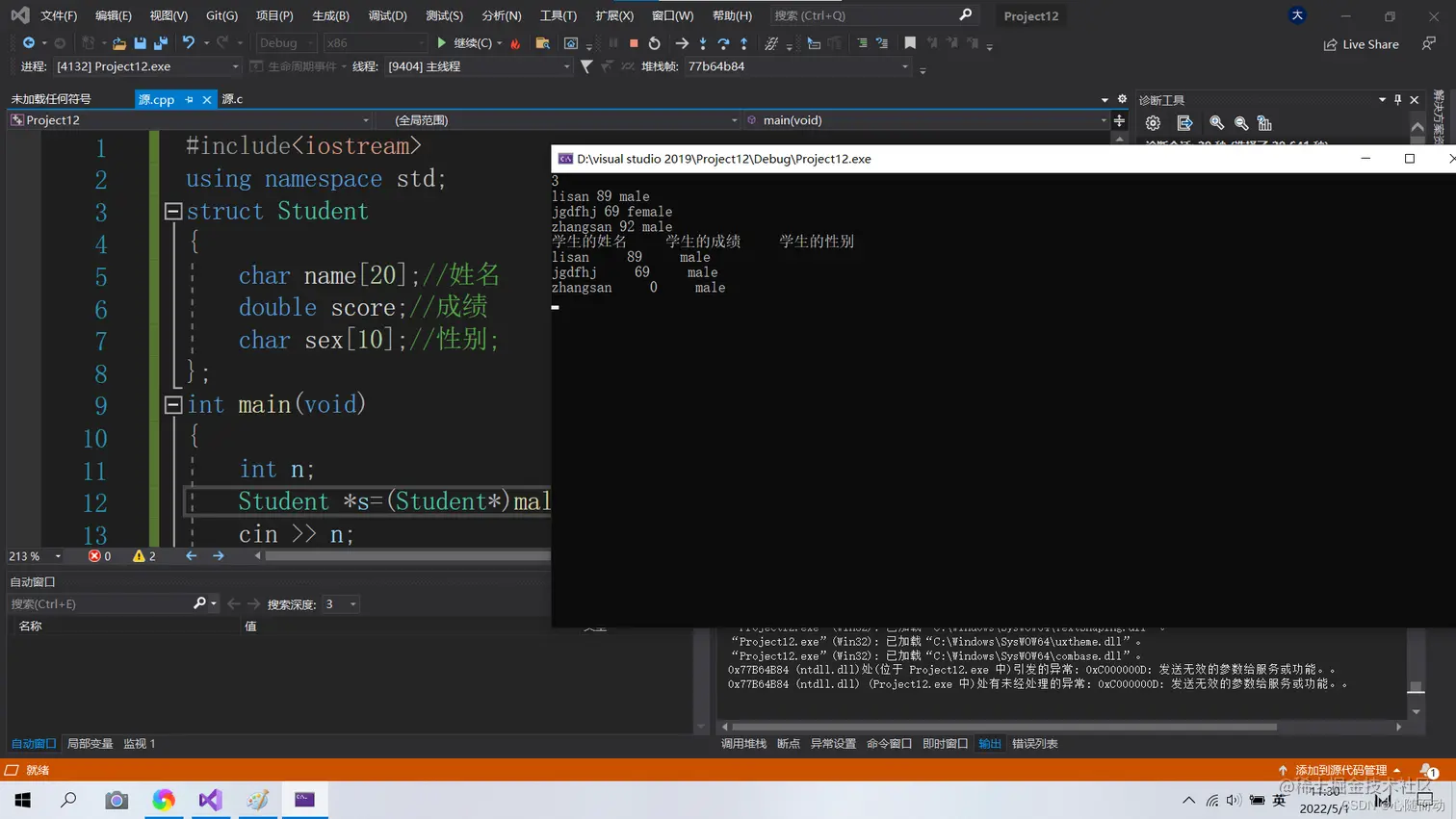Switch to the 调用堆栈 tab
Viewport: 1456px width, 819px height.
(x=743, y=744)
